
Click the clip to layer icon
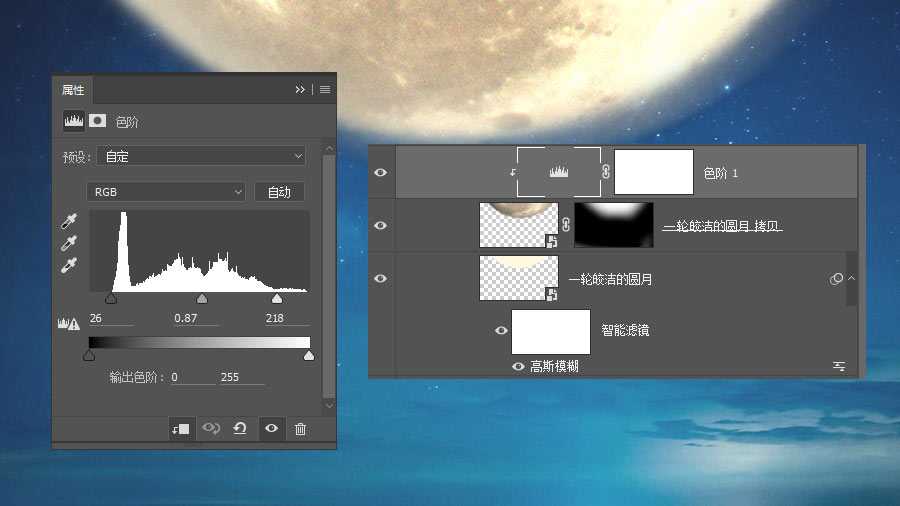[x=179, y=428]
